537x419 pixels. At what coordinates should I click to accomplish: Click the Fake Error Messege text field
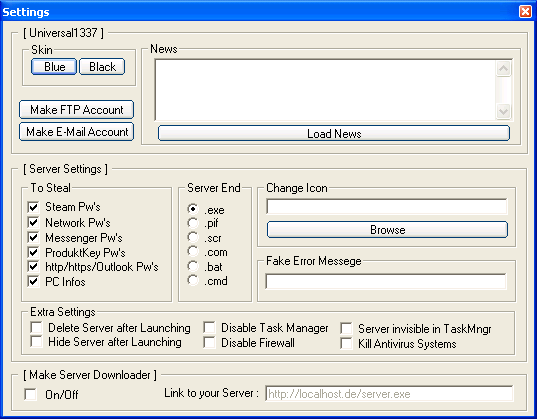(x=386, y=281)
